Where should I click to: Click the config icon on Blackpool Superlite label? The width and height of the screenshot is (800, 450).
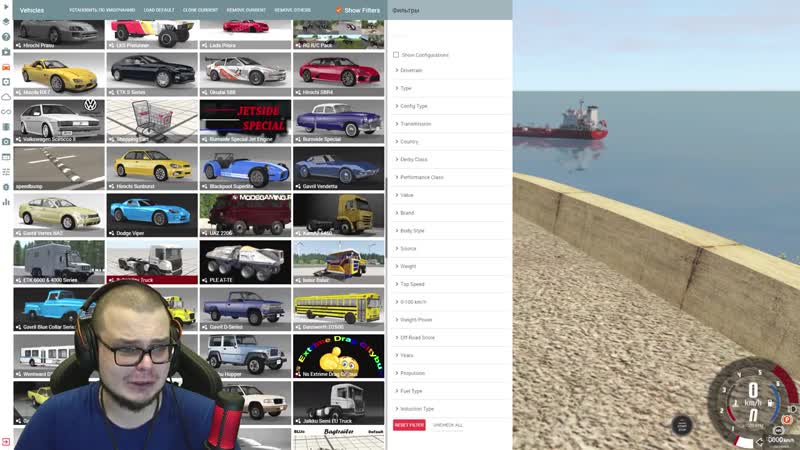tap(205, 186)
